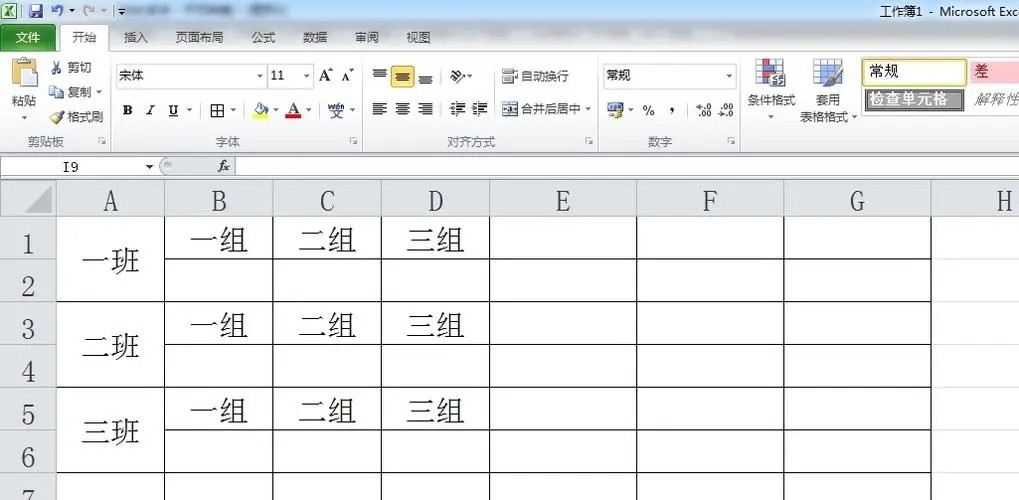Switch to the 插入 Insert tab
1019x500 pixels.
(x=136, y=38)
